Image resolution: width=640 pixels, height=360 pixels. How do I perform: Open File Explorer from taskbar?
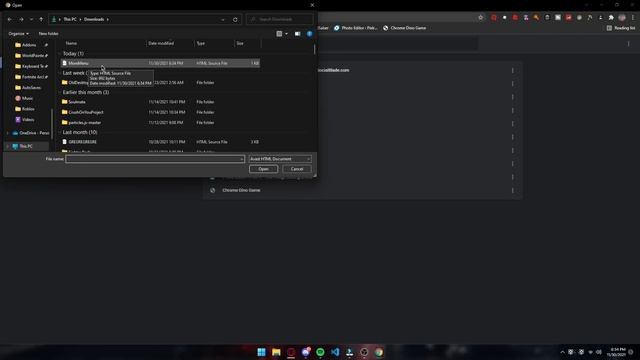pos(276,352)
